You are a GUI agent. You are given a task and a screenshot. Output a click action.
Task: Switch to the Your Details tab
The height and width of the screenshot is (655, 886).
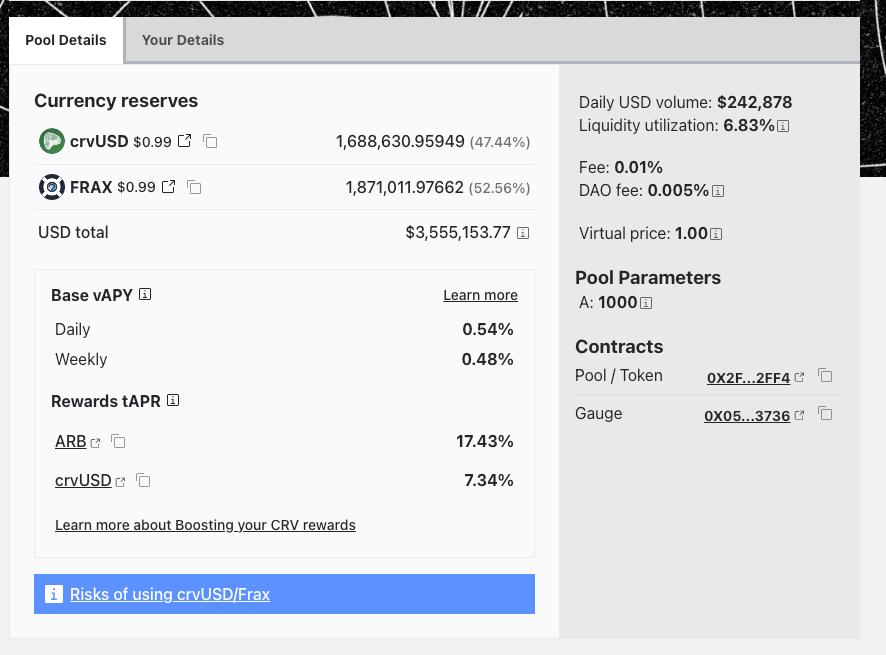[x=183, y=40]
